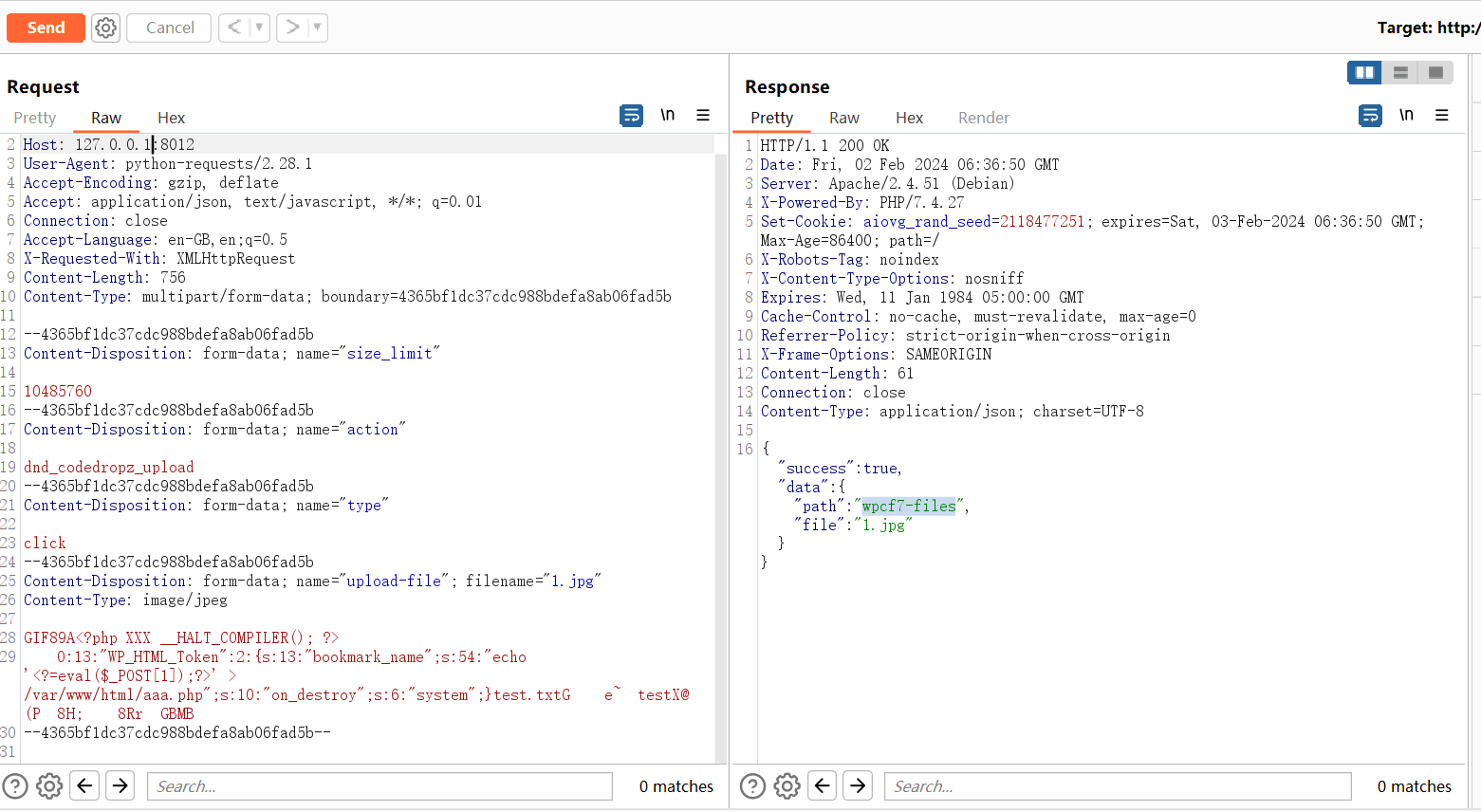Expand the forward history dropdown arrow
This screenshot has width=1481, height=812.
click(x=317, y=28)
